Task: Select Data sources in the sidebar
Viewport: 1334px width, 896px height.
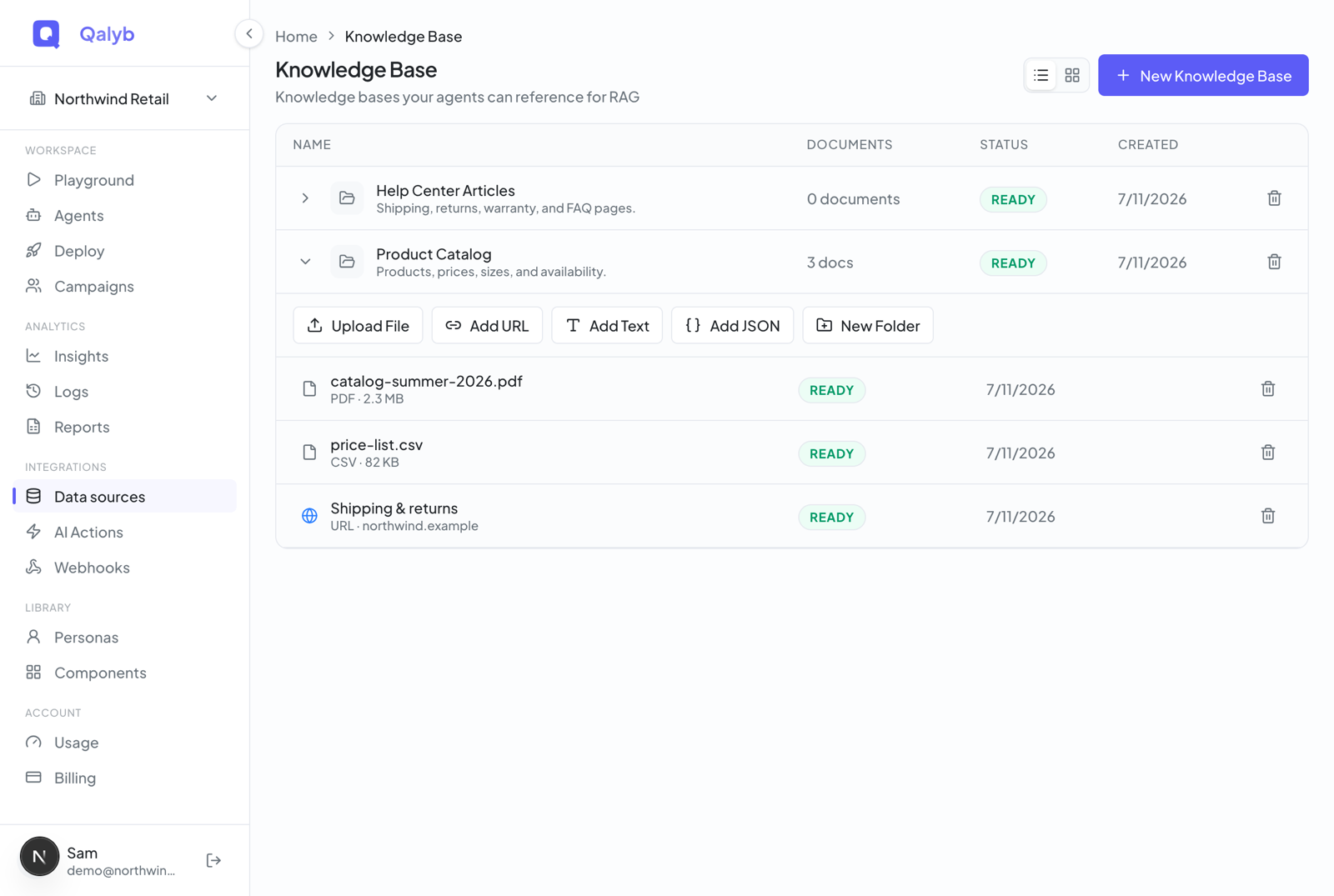Action: [x=125, y=497]
